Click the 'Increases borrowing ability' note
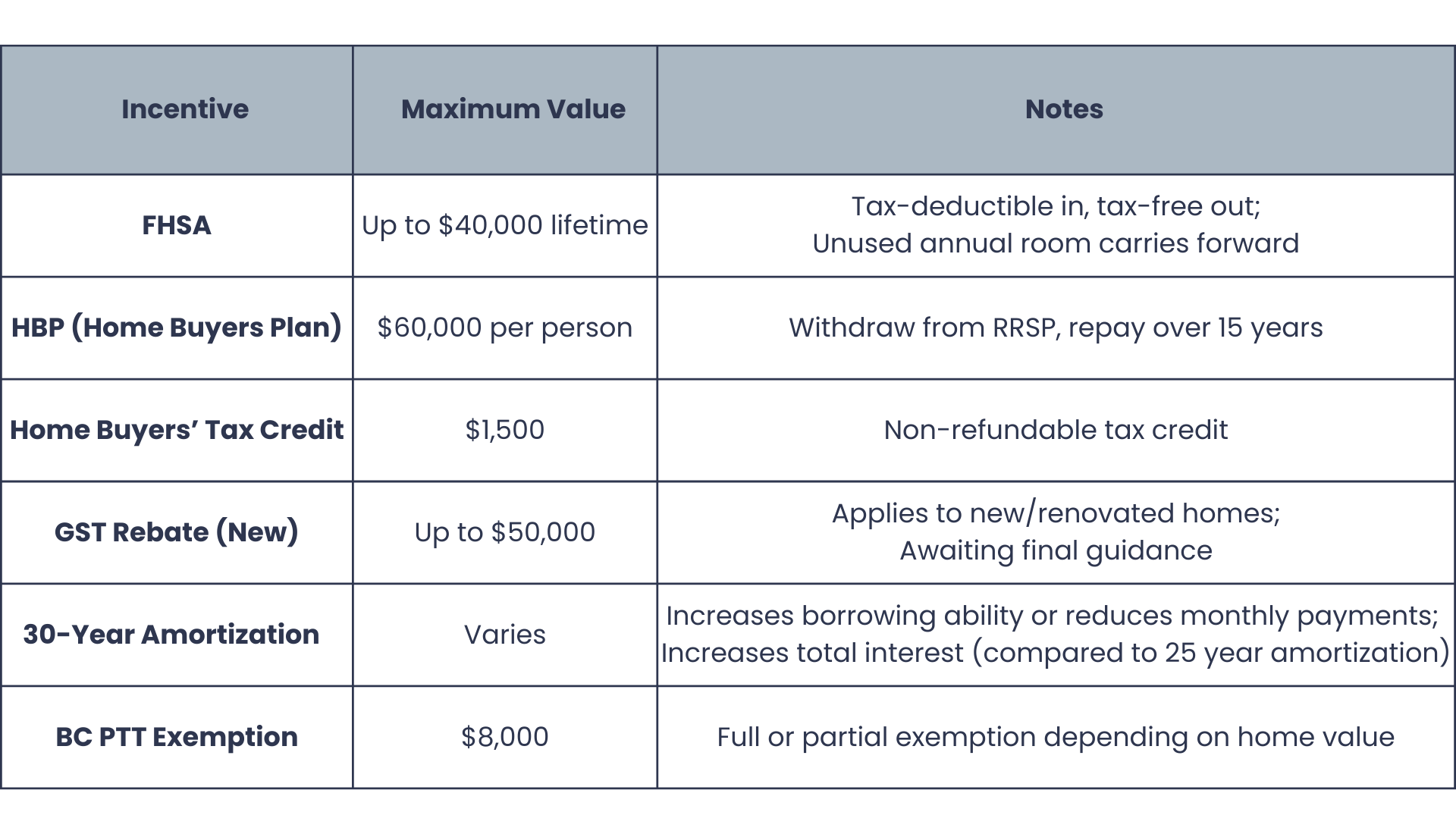The height and width of the screenshot is (834, 1456). pyautogui.click(x=1052, y=616)
